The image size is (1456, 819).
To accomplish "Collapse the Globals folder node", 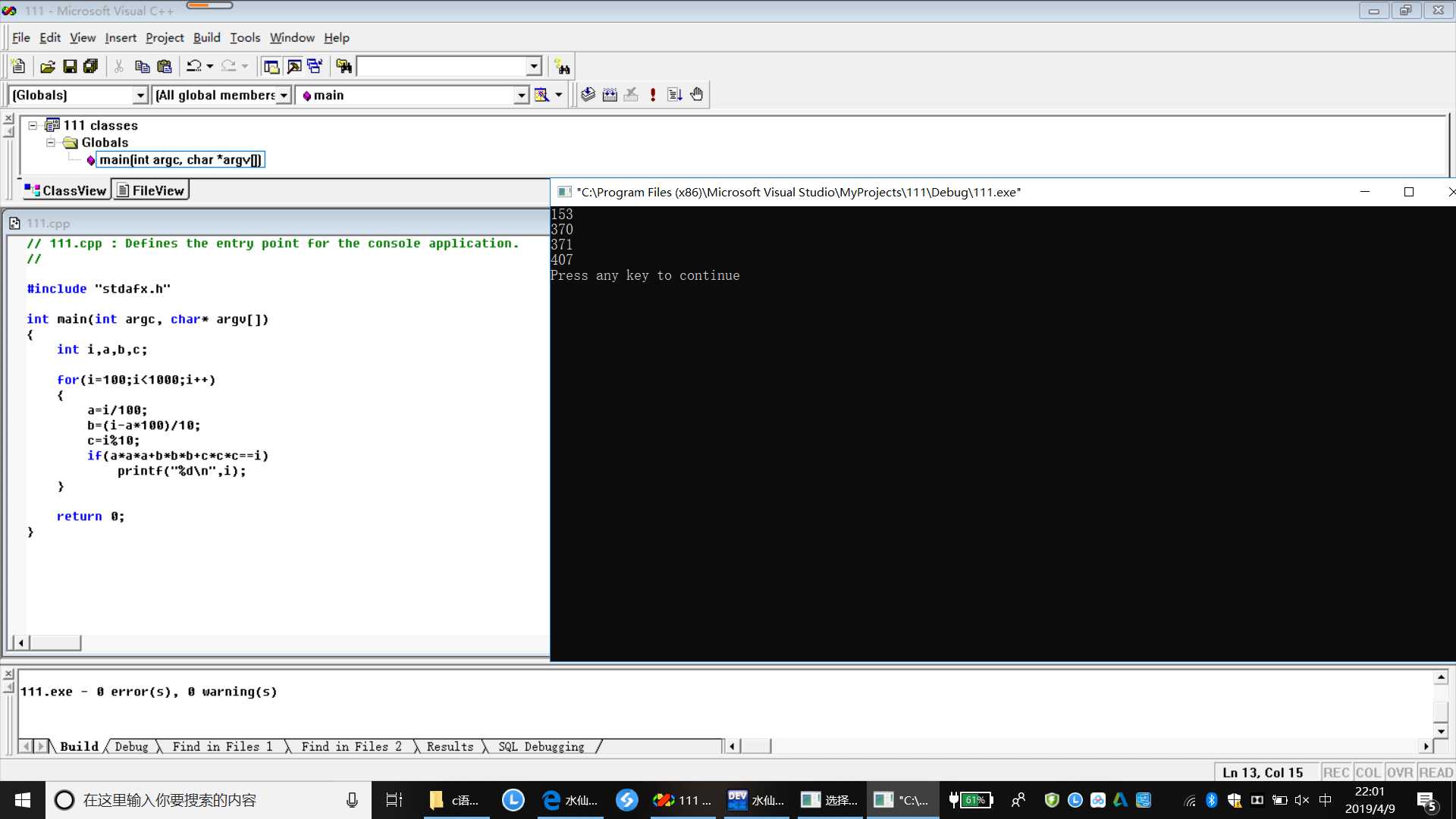I will coord(51,143).
